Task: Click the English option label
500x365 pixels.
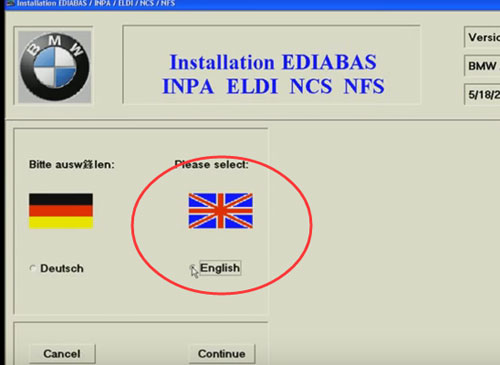Action: (x=220, y=268)
